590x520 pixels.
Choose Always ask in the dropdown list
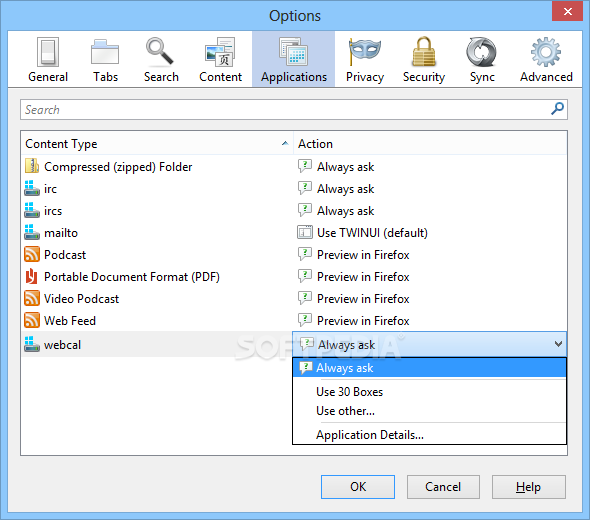click(x=429, y=368)
